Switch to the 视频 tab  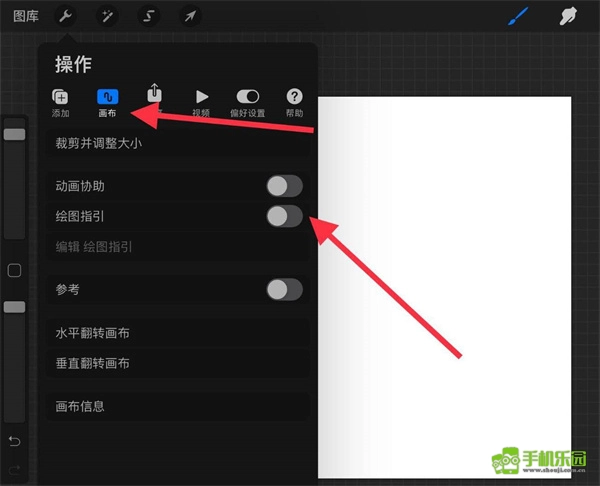tap(201, 102)
